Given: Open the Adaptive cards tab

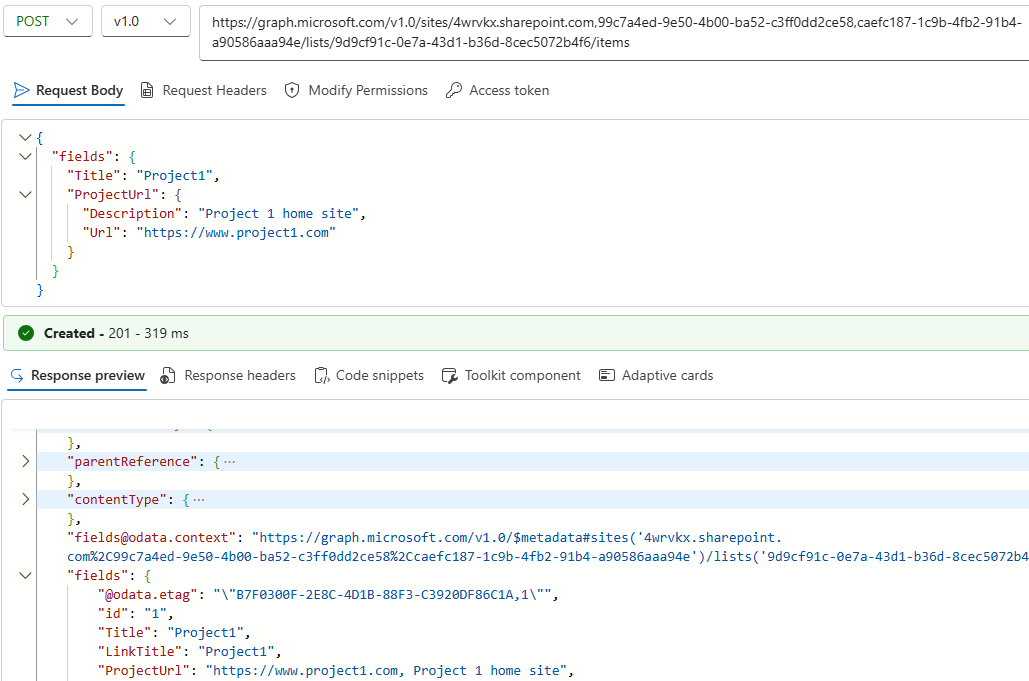Looking at the screenshot, I should pos(656,376).
